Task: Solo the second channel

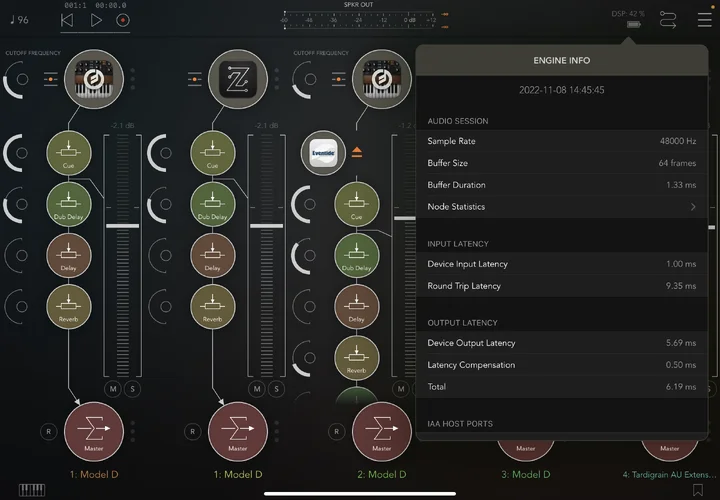Action: click(x=276, y=388)
